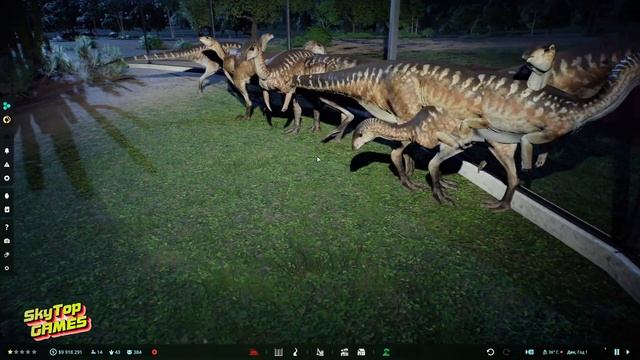
Task: Open notifications bell in left sidebar
Action: tap(7, 151)
